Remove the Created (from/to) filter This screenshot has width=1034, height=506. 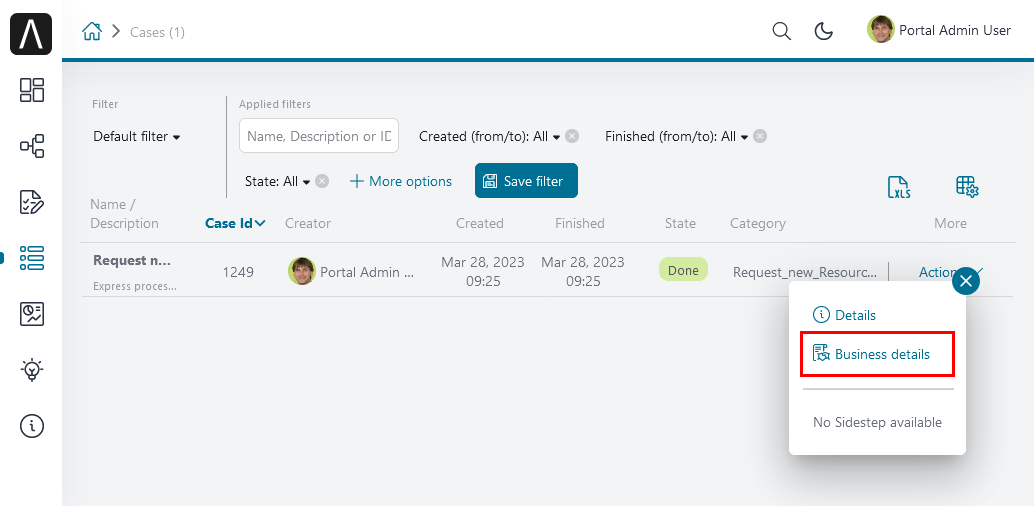tap(572, 137)
